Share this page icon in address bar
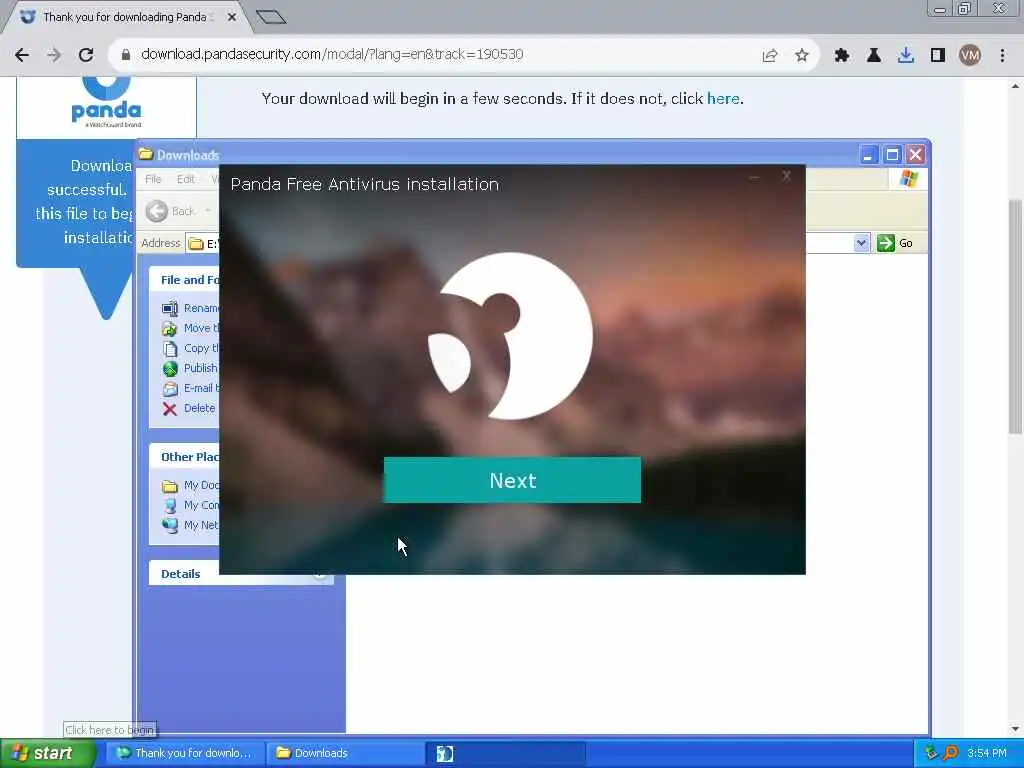Viewport: 1024px width, 768px height. tap(770, 56)
